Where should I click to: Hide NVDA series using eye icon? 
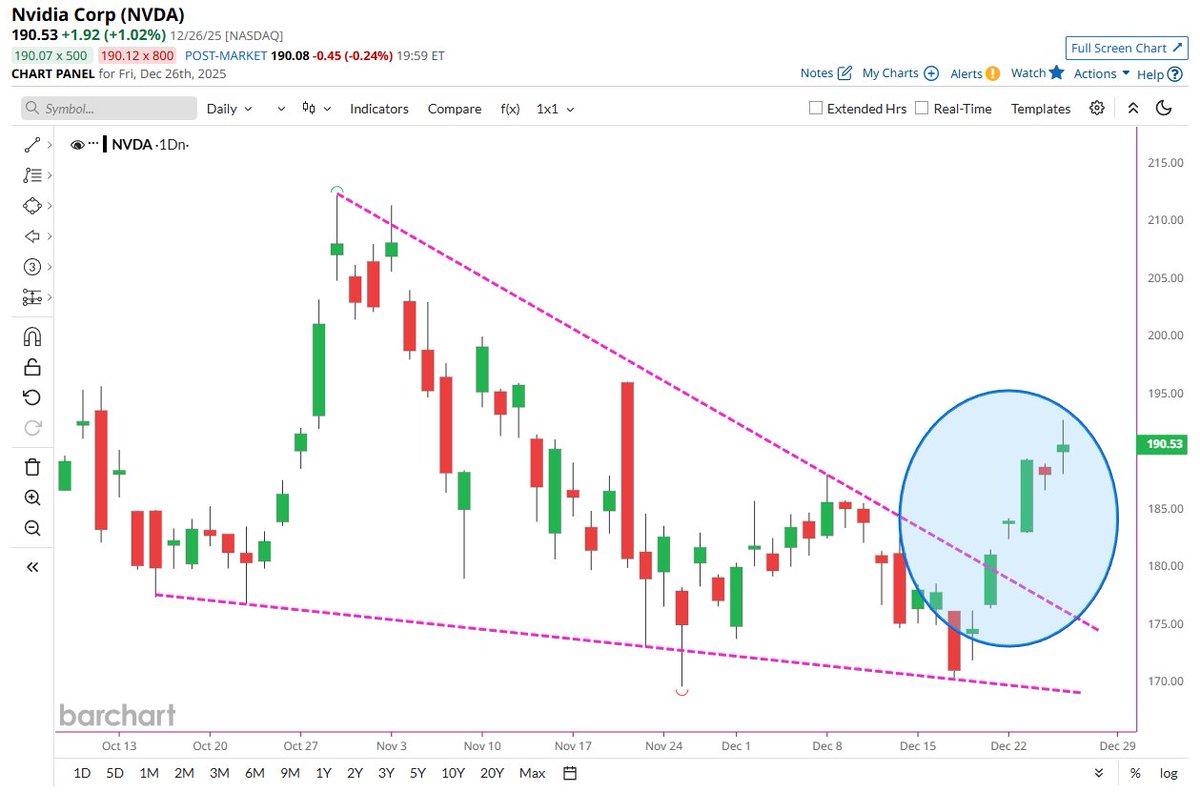(x=77, y=144)
